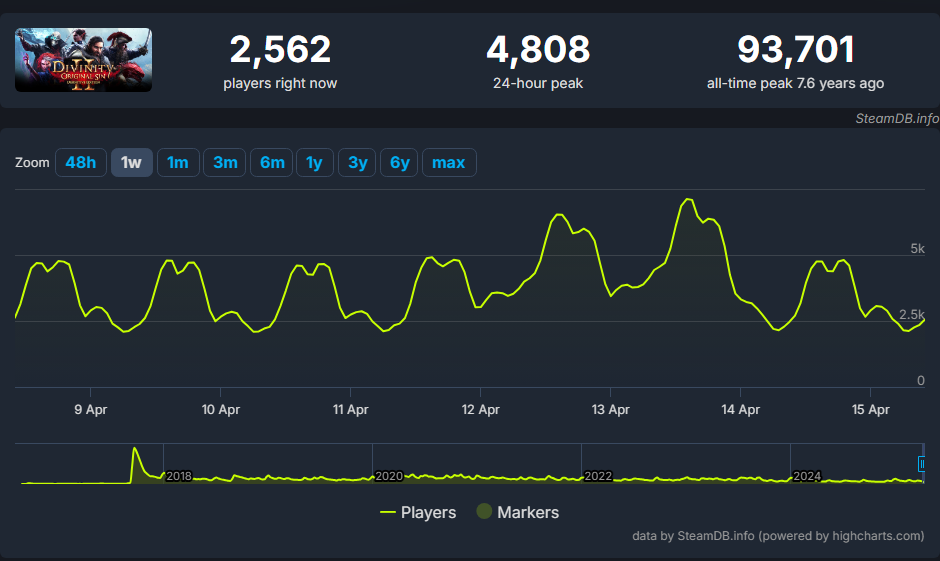Click the 14 Apr axis label

click(740, 409)
